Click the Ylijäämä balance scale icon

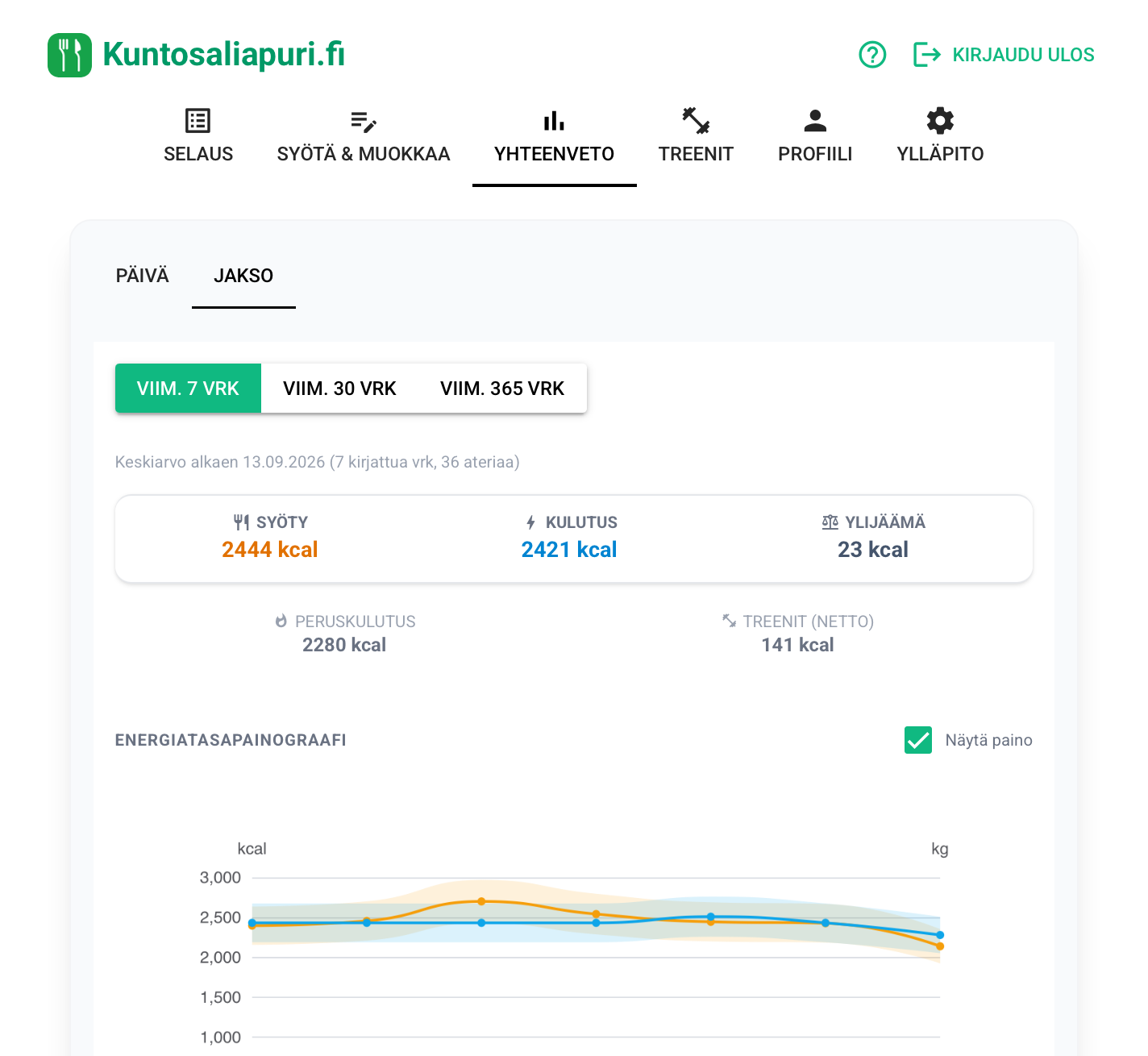[x=830, y=522]
